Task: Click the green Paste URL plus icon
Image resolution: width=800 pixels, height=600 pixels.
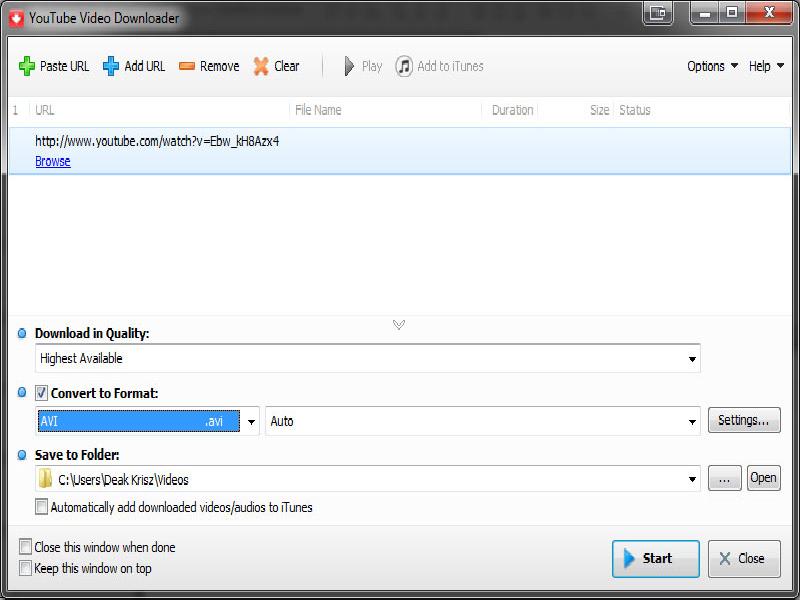Action: tap(27, 66)
